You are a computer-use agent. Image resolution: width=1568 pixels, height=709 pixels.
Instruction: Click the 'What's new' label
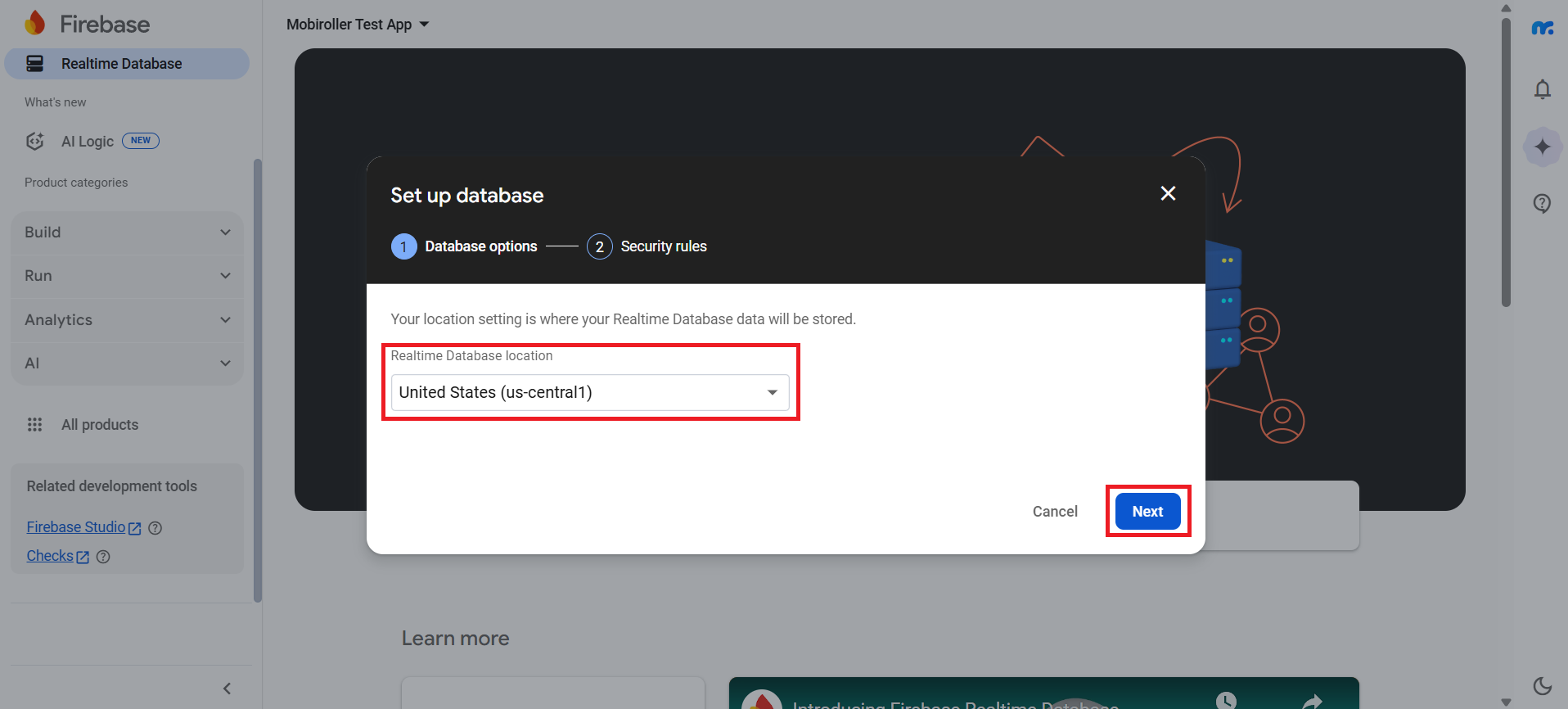coord(56,102)
